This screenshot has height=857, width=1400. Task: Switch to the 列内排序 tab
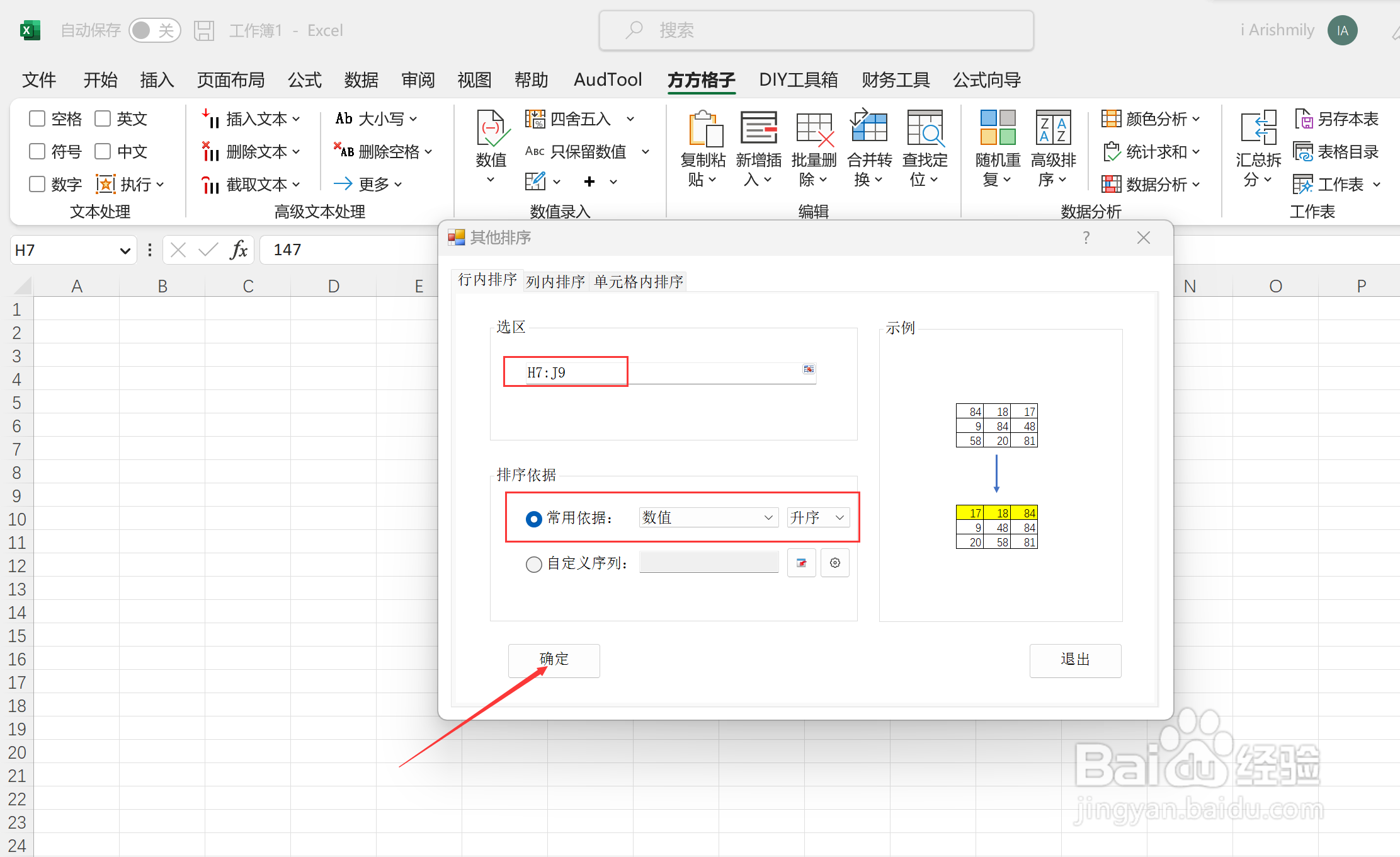pos(555,281)
